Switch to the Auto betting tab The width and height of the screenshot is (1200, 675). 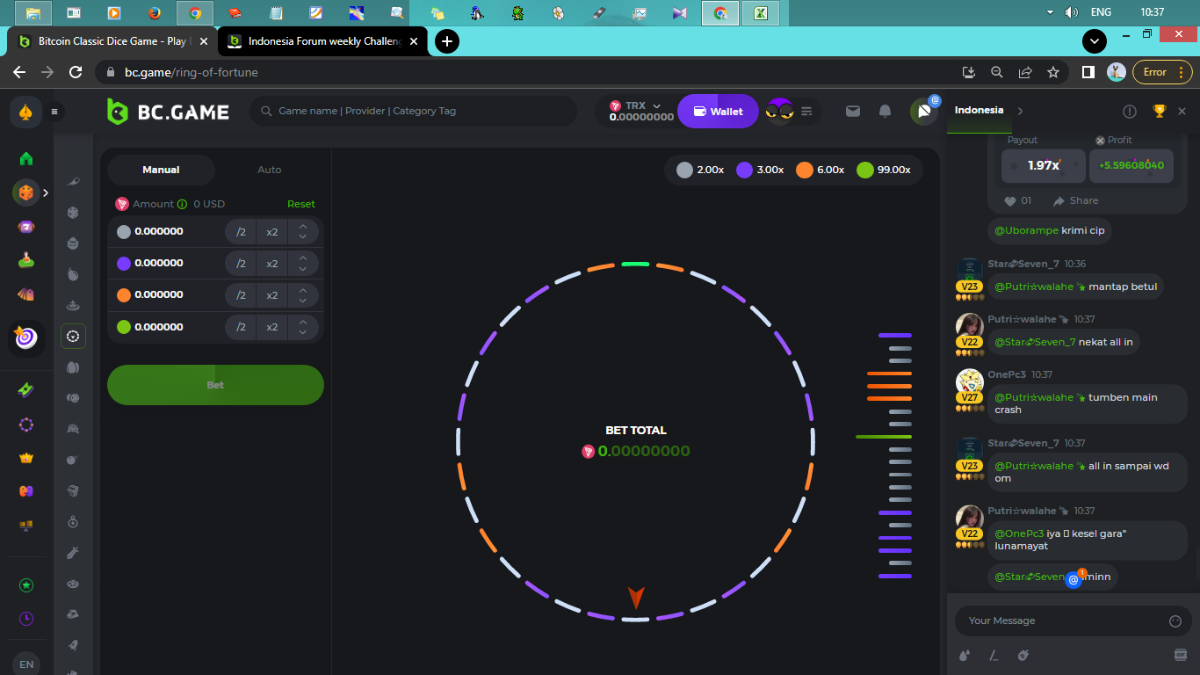269,170
